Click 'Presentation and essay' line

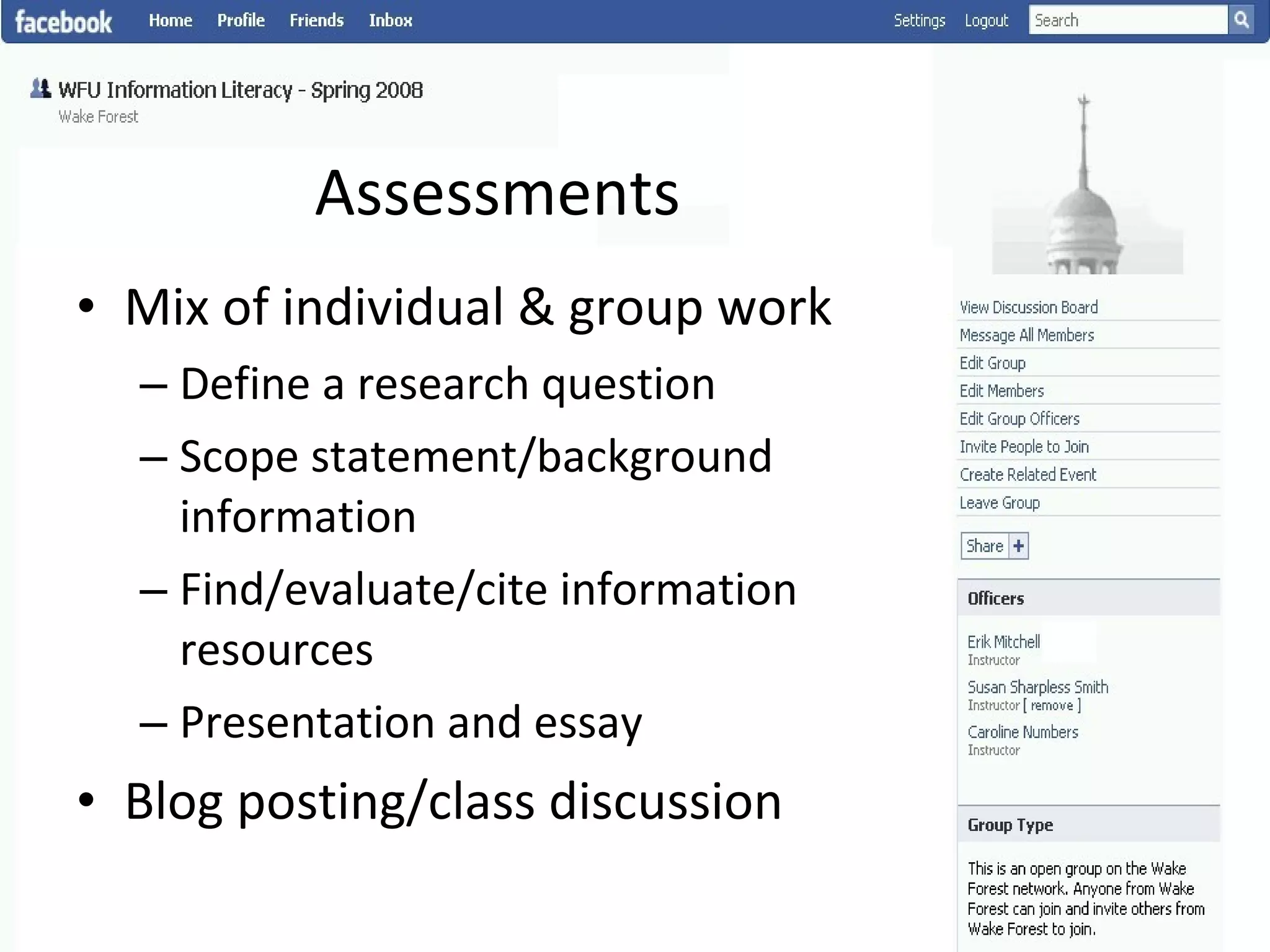click(x=411, y=723)
